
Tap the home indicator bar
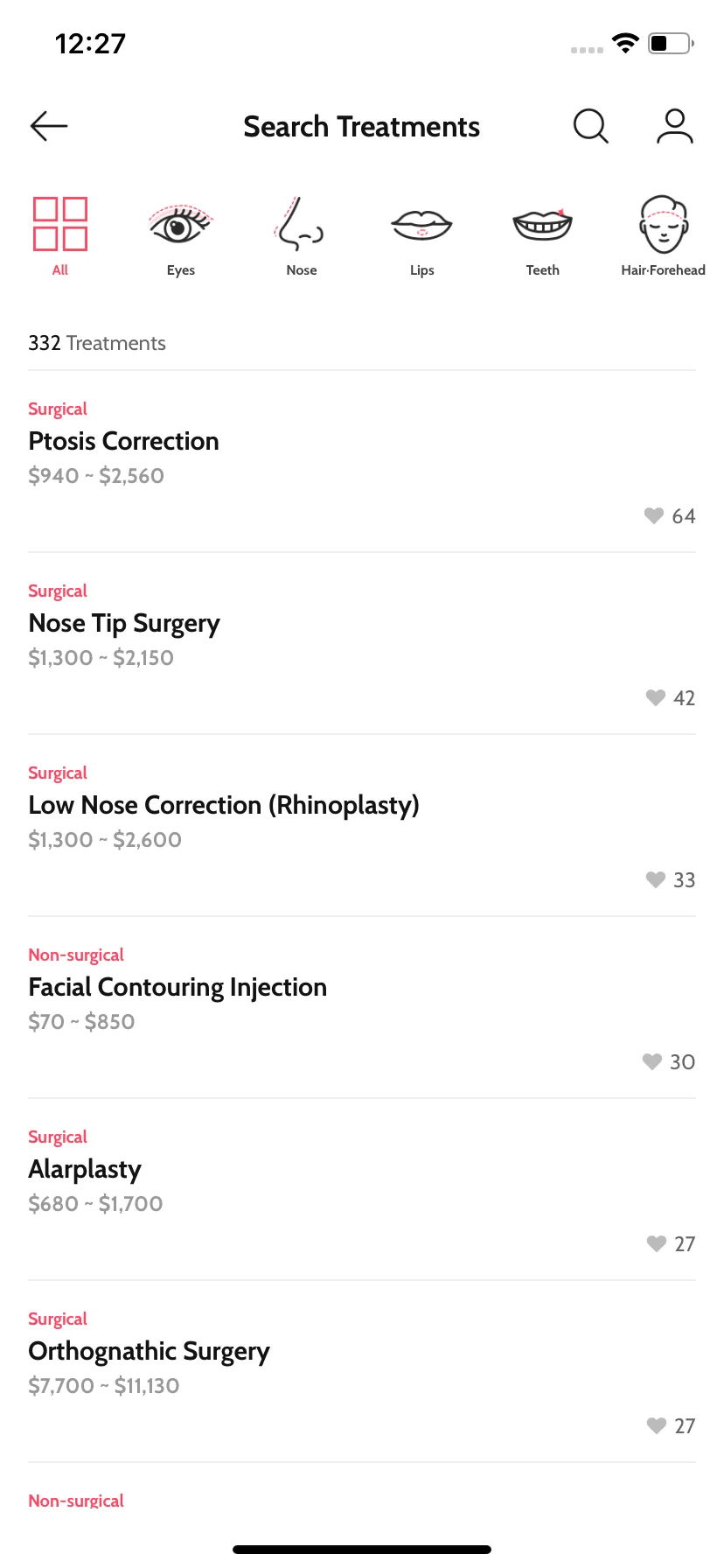362,1550
